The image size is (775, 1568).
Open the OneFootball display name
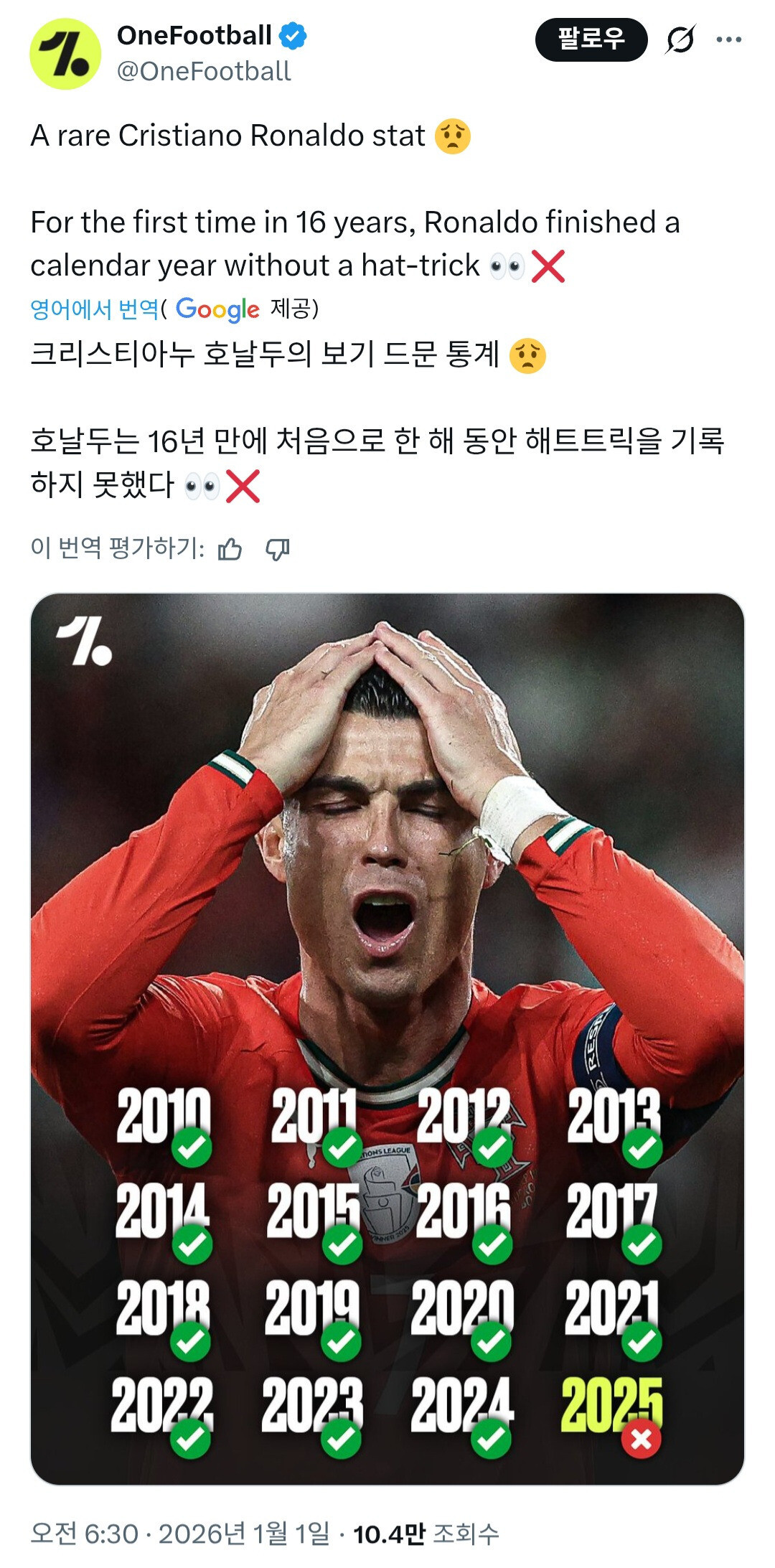(x=194, y=35)
